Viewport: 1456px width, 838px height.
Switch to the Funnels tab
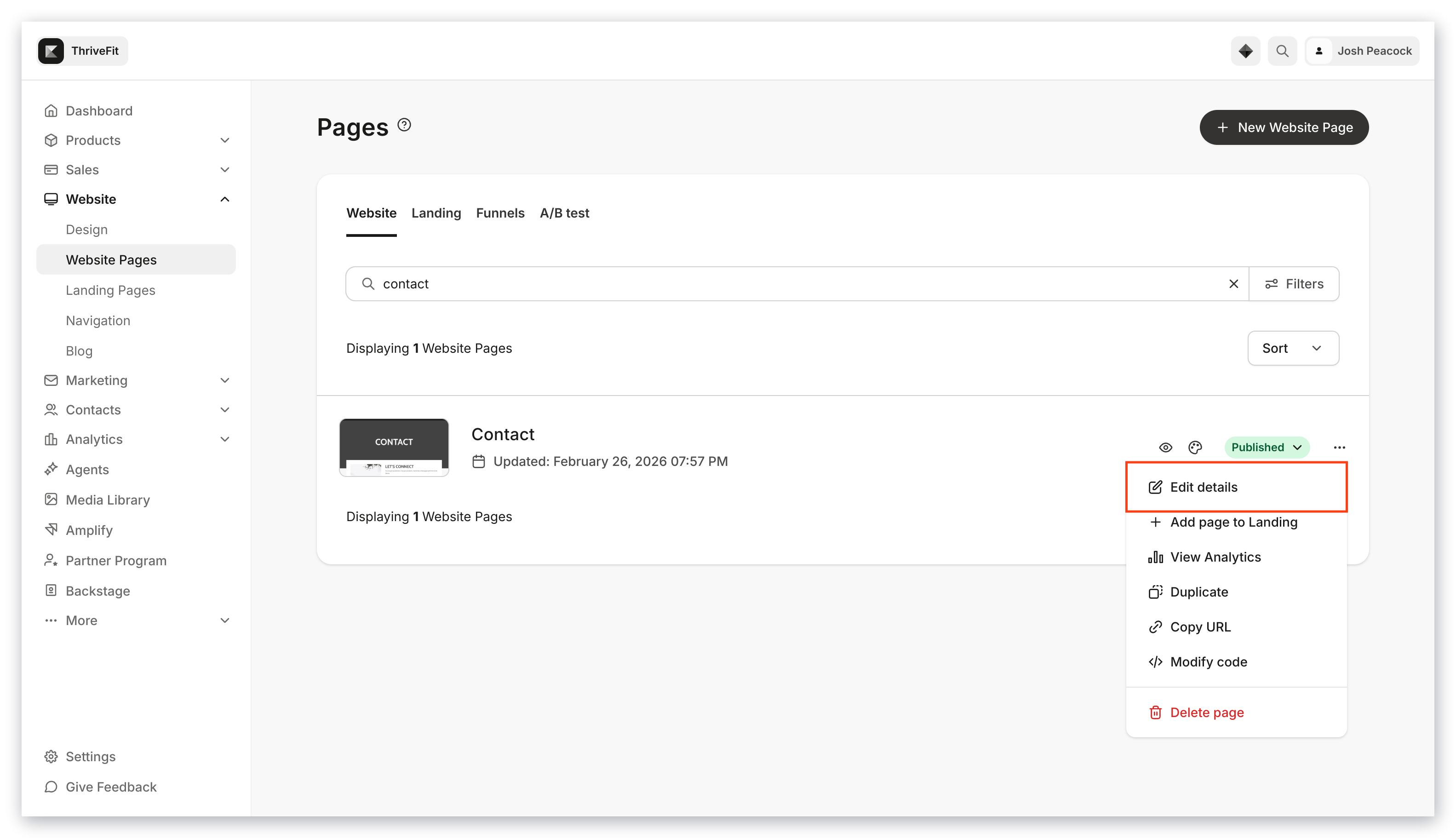click(500, 213)
